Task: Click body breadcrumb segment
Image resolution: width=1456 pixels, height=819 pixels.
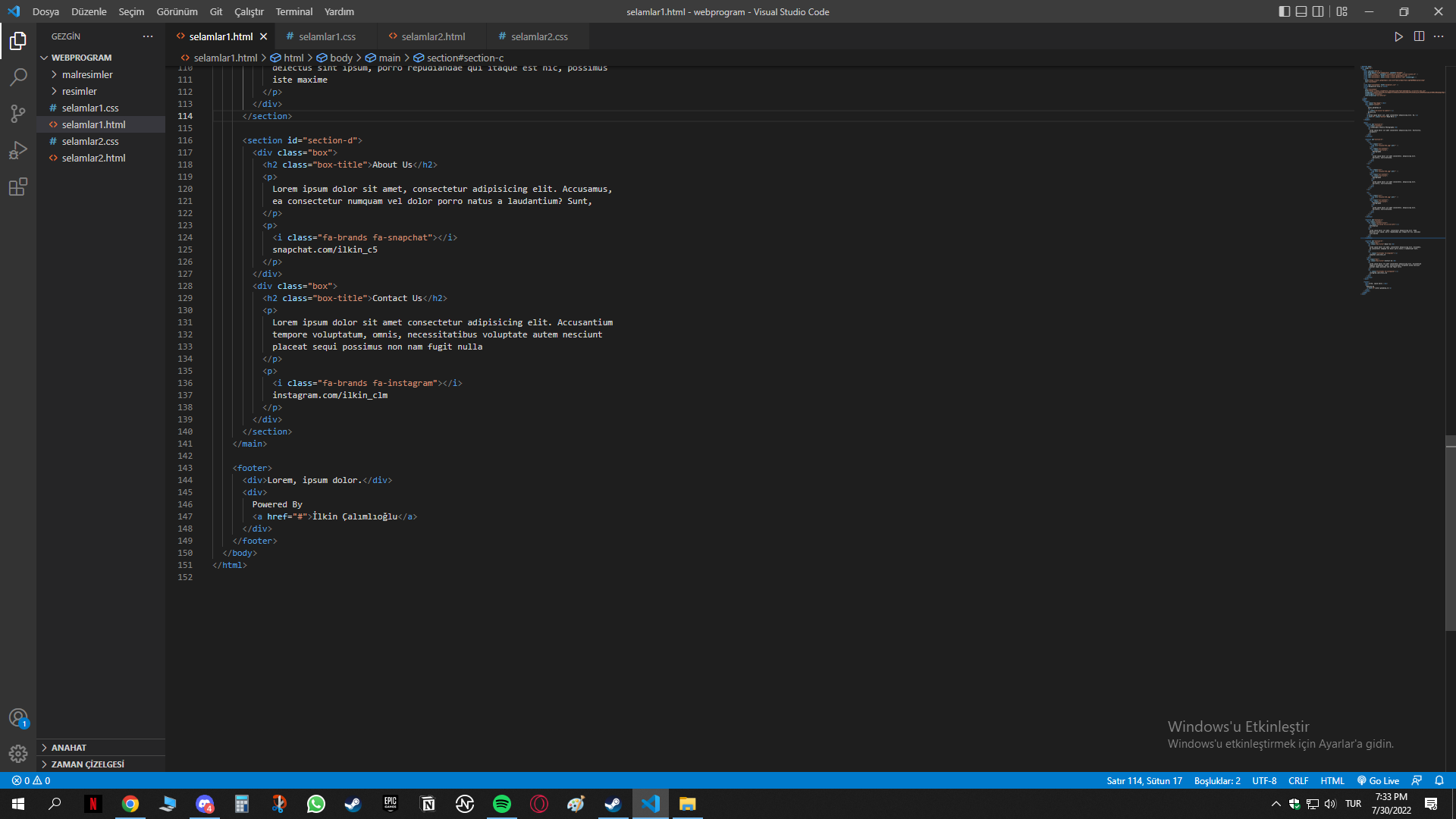Action: (335, 58)
